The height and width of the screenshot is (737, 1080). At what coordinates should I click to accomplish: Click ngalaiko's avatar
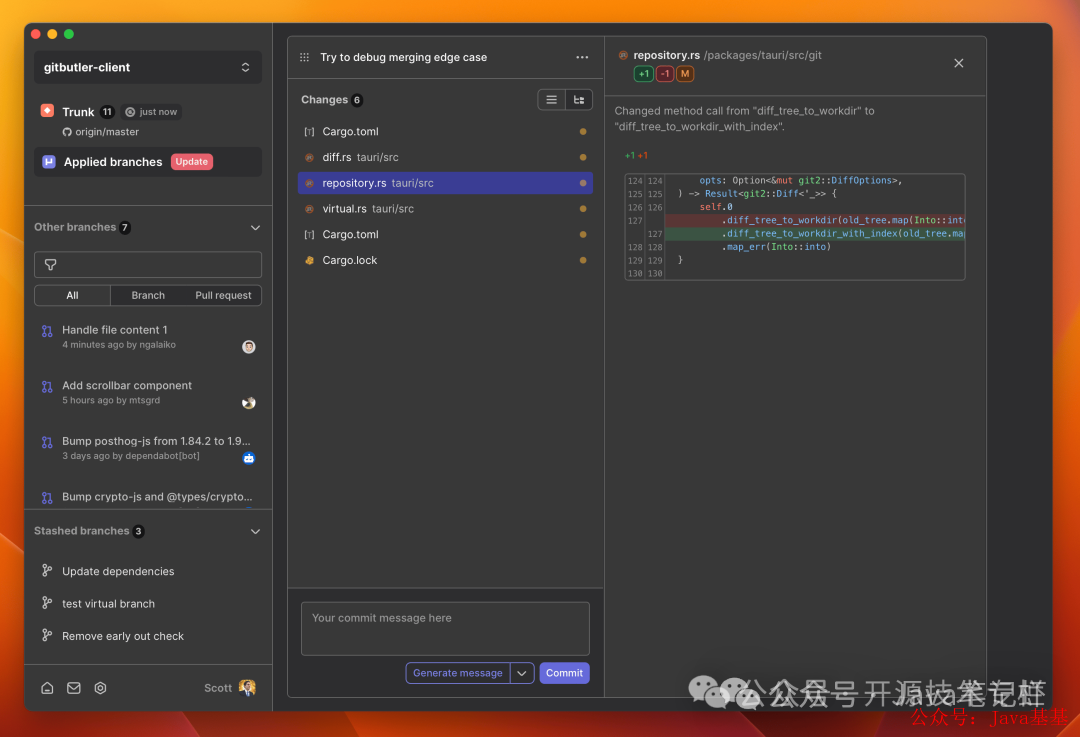[x=249, y=347]
